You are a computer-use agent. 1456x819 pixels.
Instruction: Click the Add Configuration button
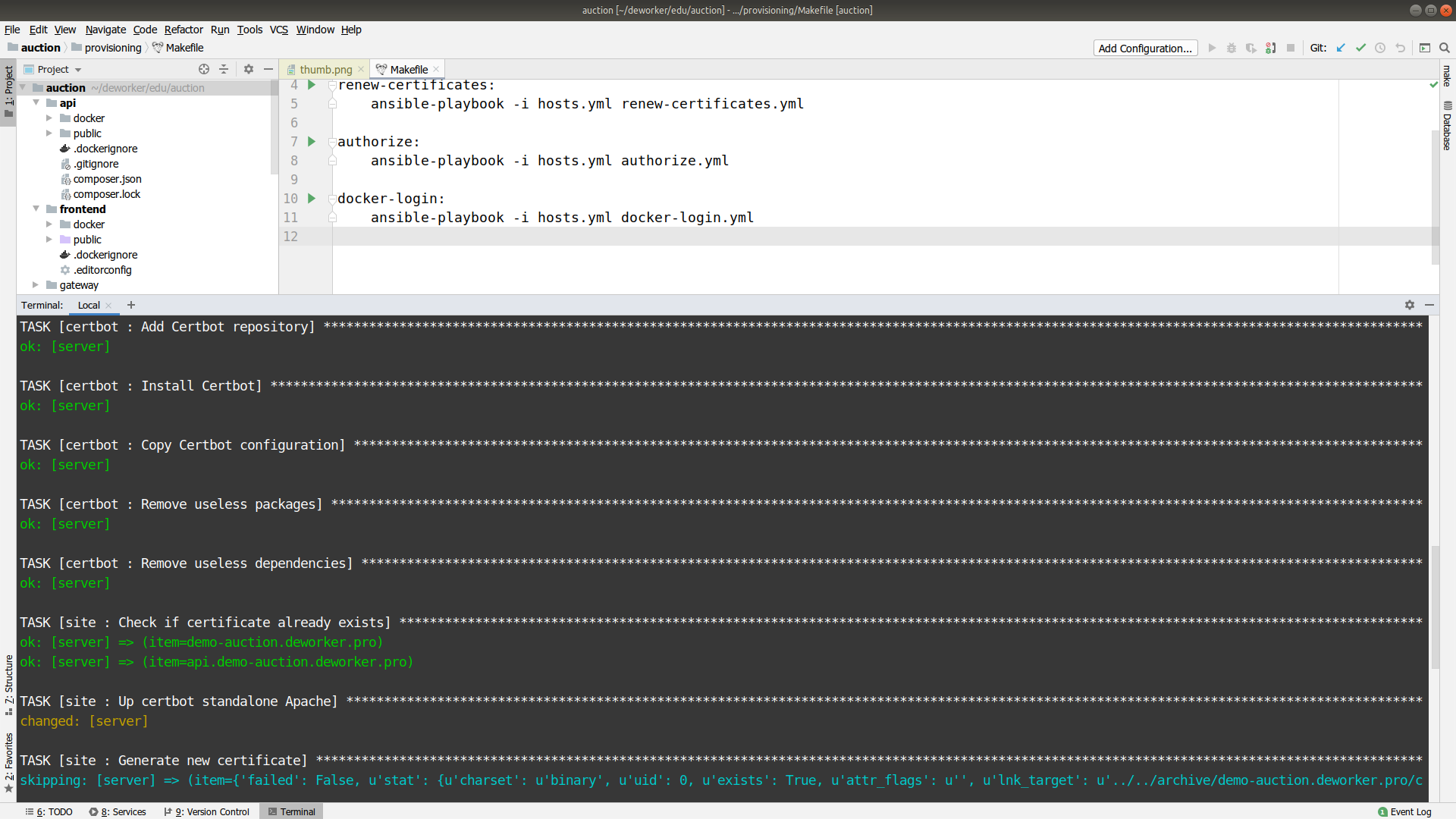coord(1145,48)
